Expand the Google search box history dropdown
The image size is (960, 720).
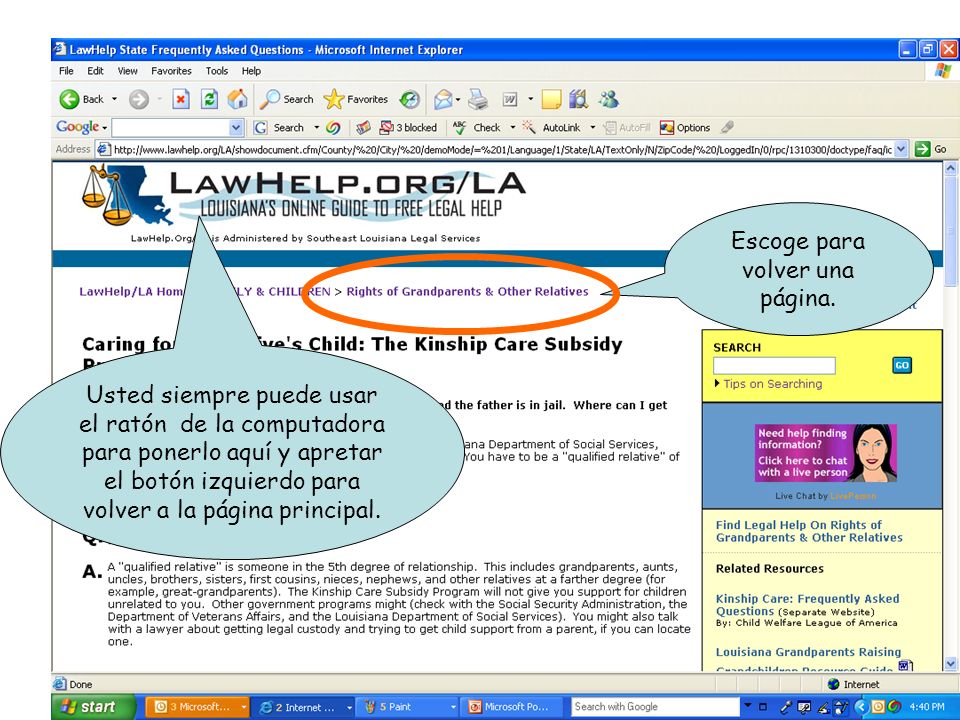[236, 127]
